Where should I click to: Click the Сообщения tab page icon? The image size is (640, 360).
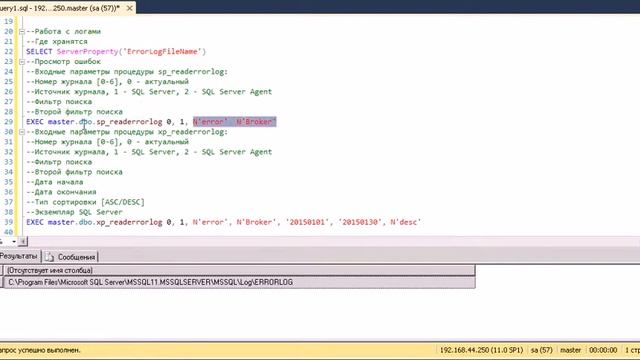pyautogui.click(x=49, y=257)
